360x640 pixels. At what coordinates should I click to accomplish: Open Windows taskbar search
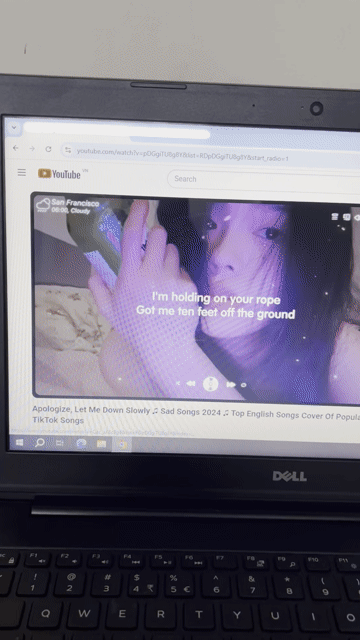pos(40,442)
